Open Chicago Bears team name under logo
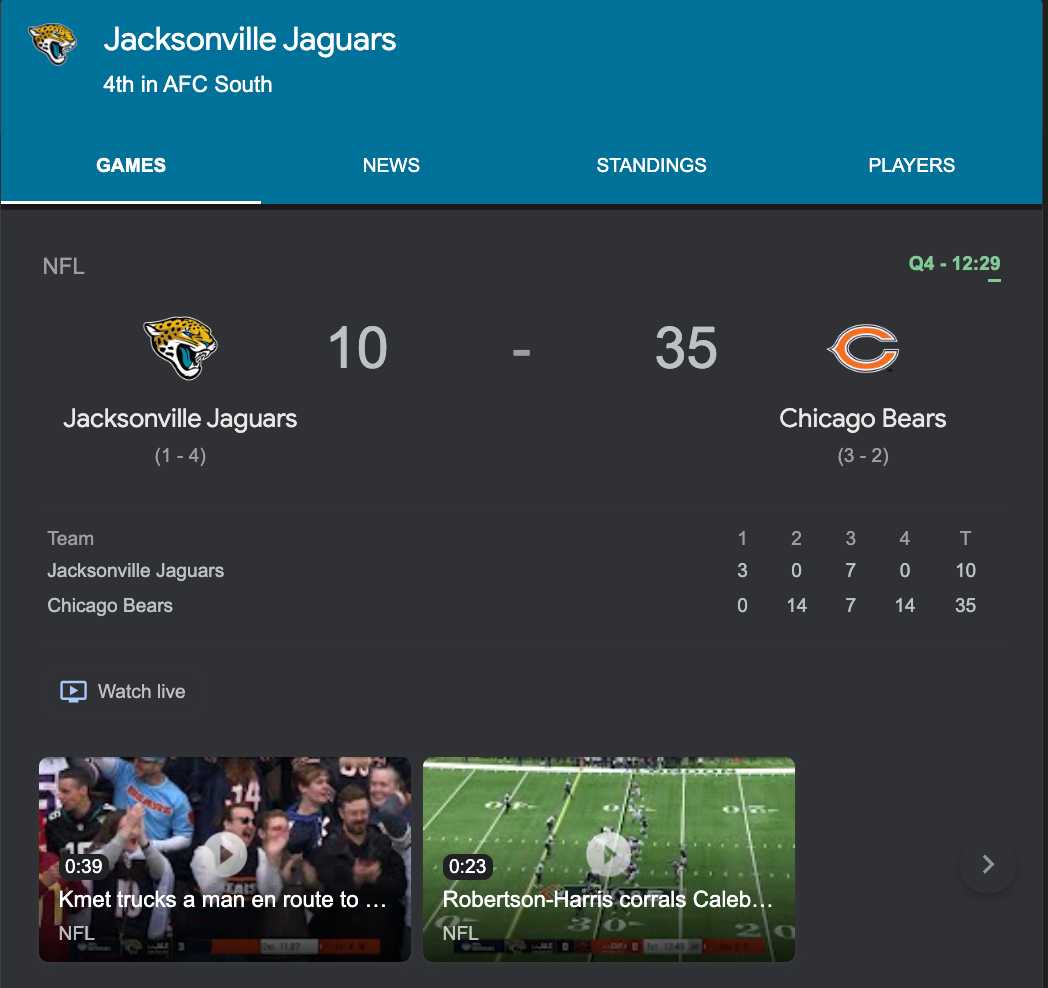Viewport: 1048px width, 988px height. [x=863, y=418]
